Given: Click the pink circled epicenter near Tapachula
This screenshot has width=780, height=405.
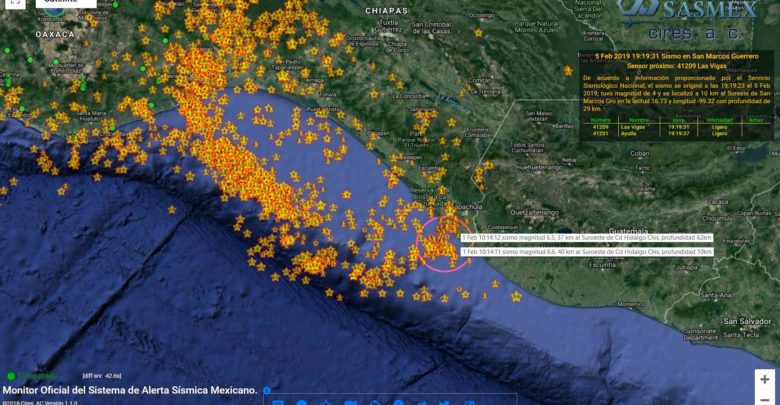Looking at the screenshot, I should (x=441, y=243).
